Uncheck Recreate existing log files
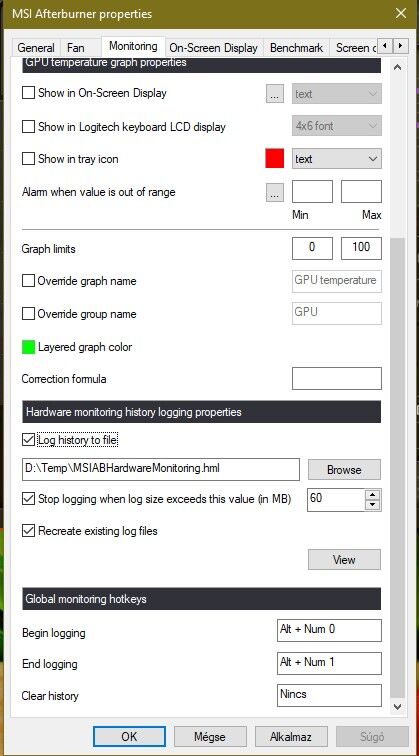419x756 pixels. (x=28, y=531)
